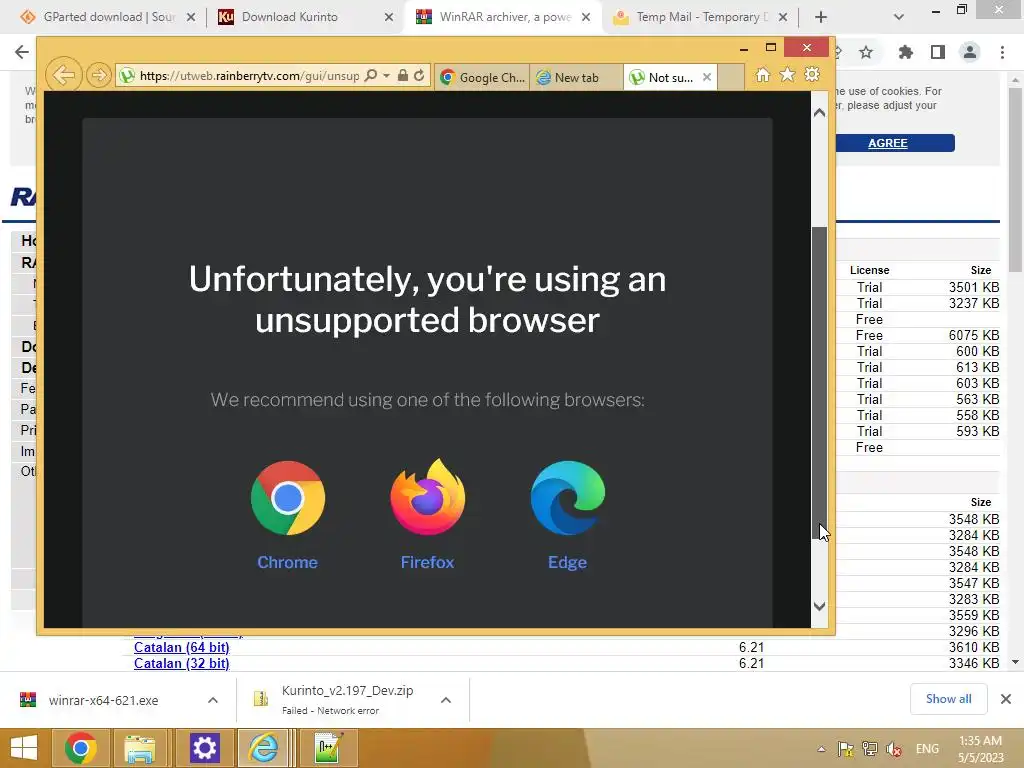
Task: Close the Chrome downloads bar
Action: (1006, 699)
